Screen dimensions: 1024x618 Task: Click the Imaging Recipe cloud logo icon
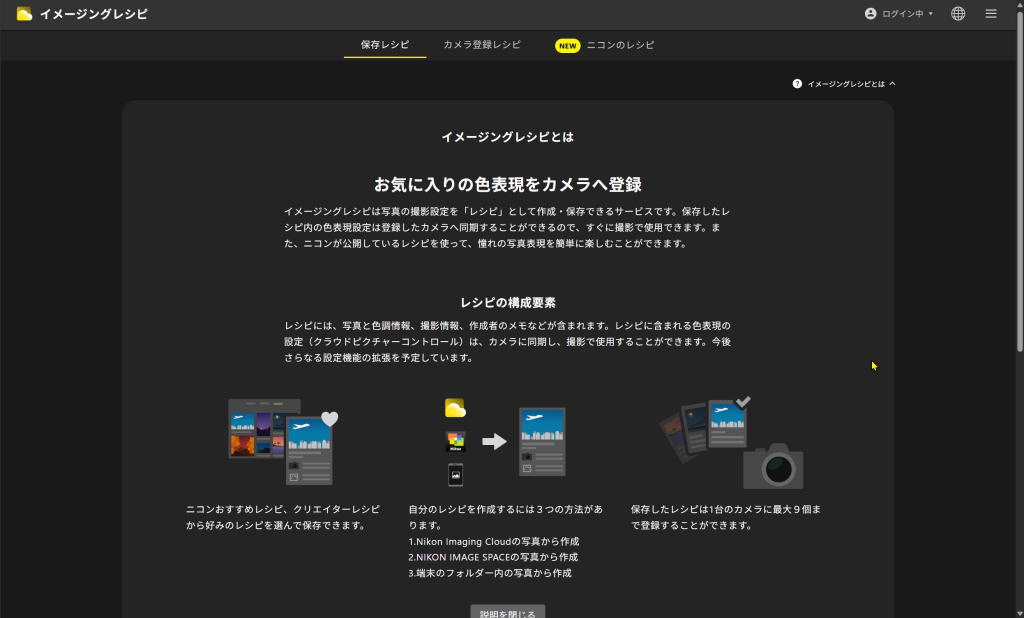pyautogui.click(x=24, y=14)
